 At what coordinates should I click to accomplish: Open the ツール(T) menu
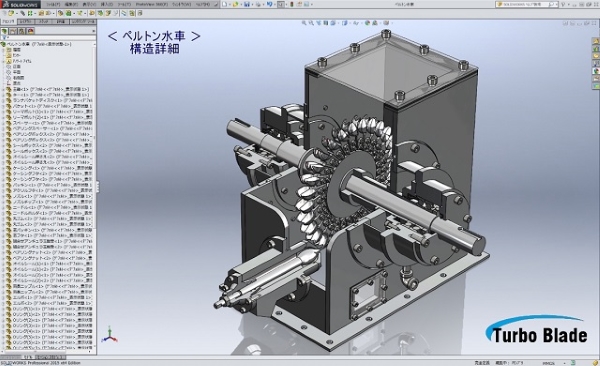(x=124, y=4)
